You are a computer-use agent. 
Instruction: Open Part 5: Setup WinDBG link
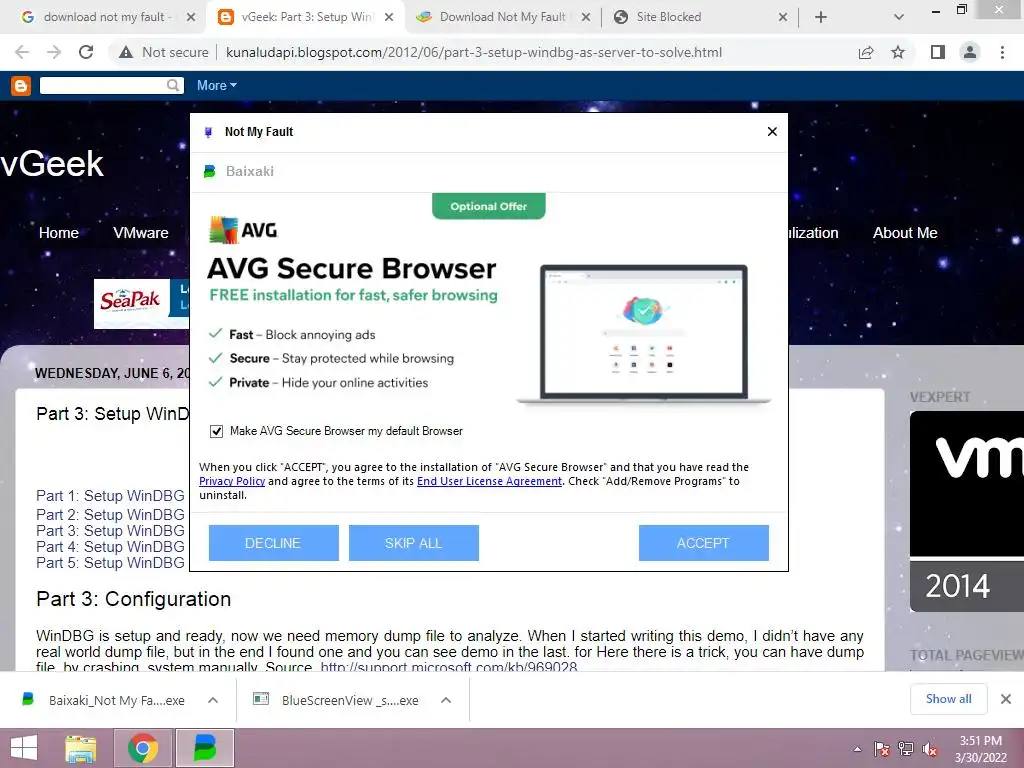pos(110,563)
